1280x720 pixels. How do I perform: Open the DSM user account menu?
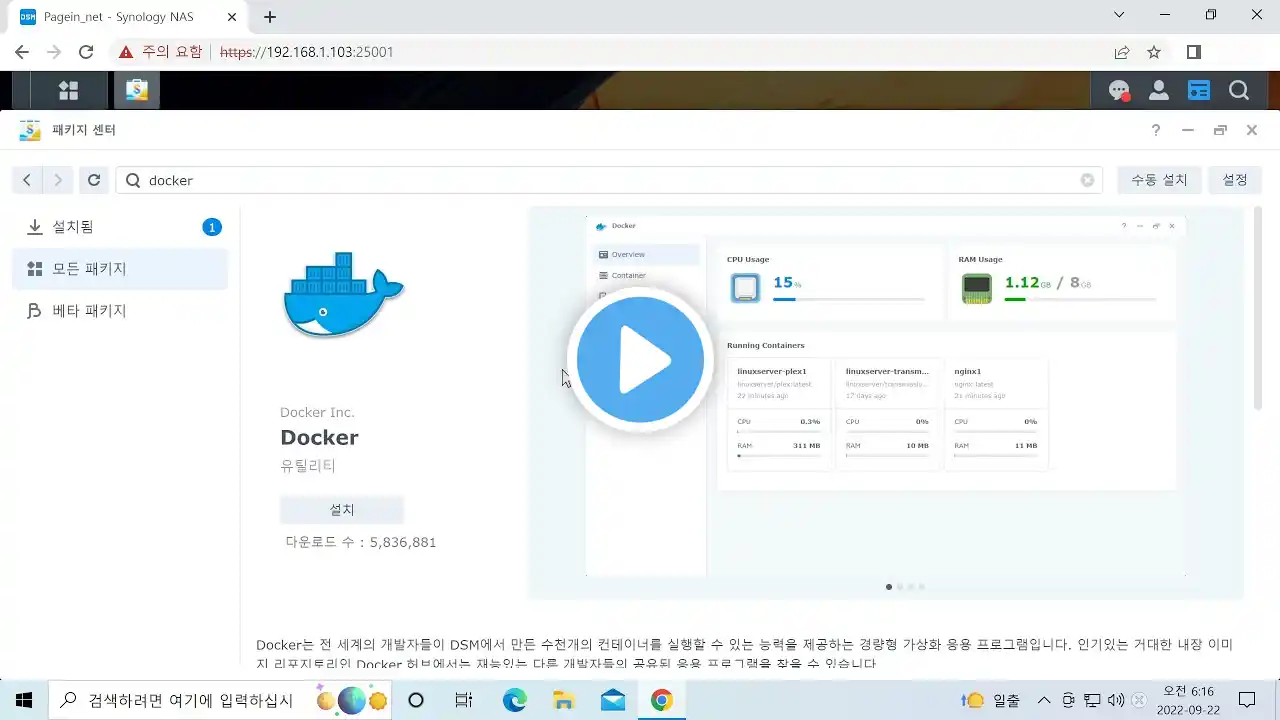pos(1159,91)
